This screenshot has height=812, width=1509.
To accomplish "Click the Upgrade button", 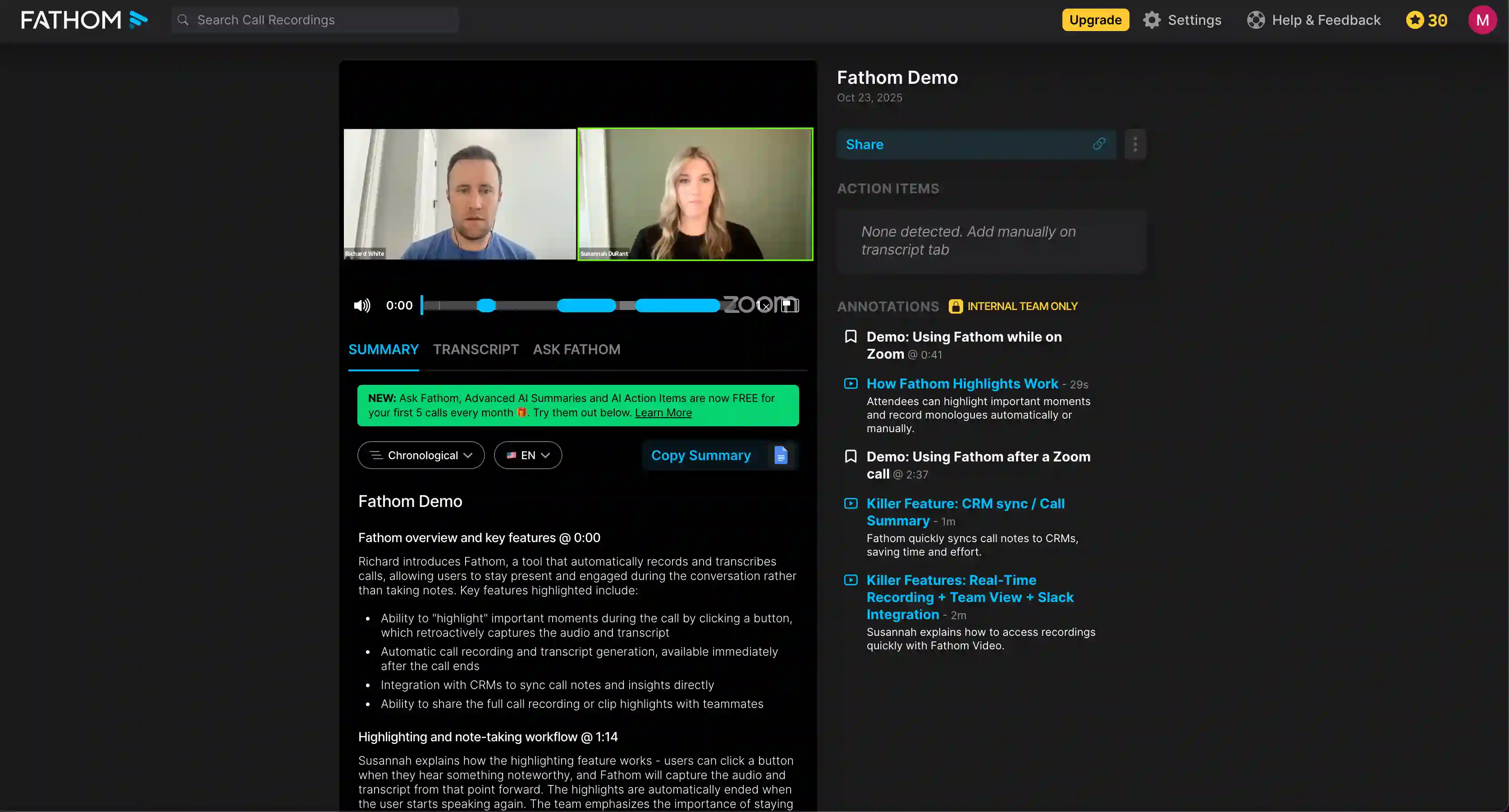I will pyautogui.click(x=1095, y=20).
